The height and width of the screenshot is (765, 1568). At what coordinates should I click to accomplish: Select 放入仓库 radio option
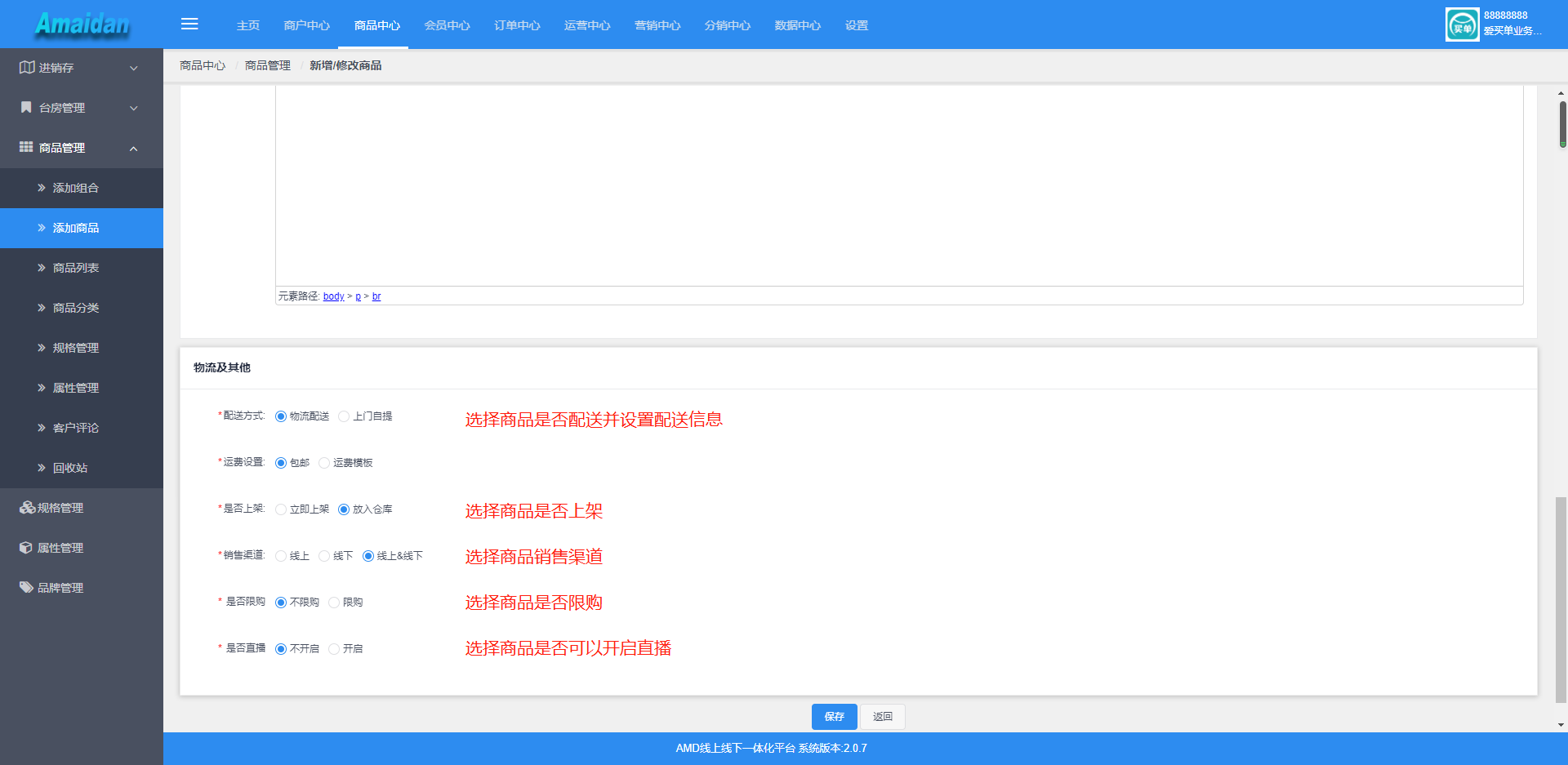click(x=344, y=509)
